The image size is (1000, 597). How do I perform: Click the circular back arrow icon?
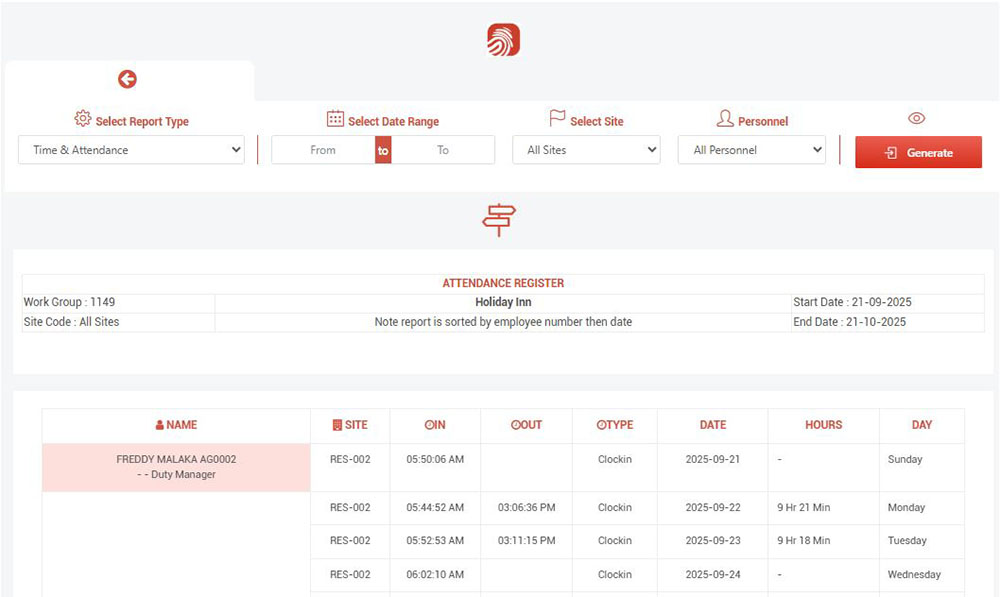(x=127, y=79)
